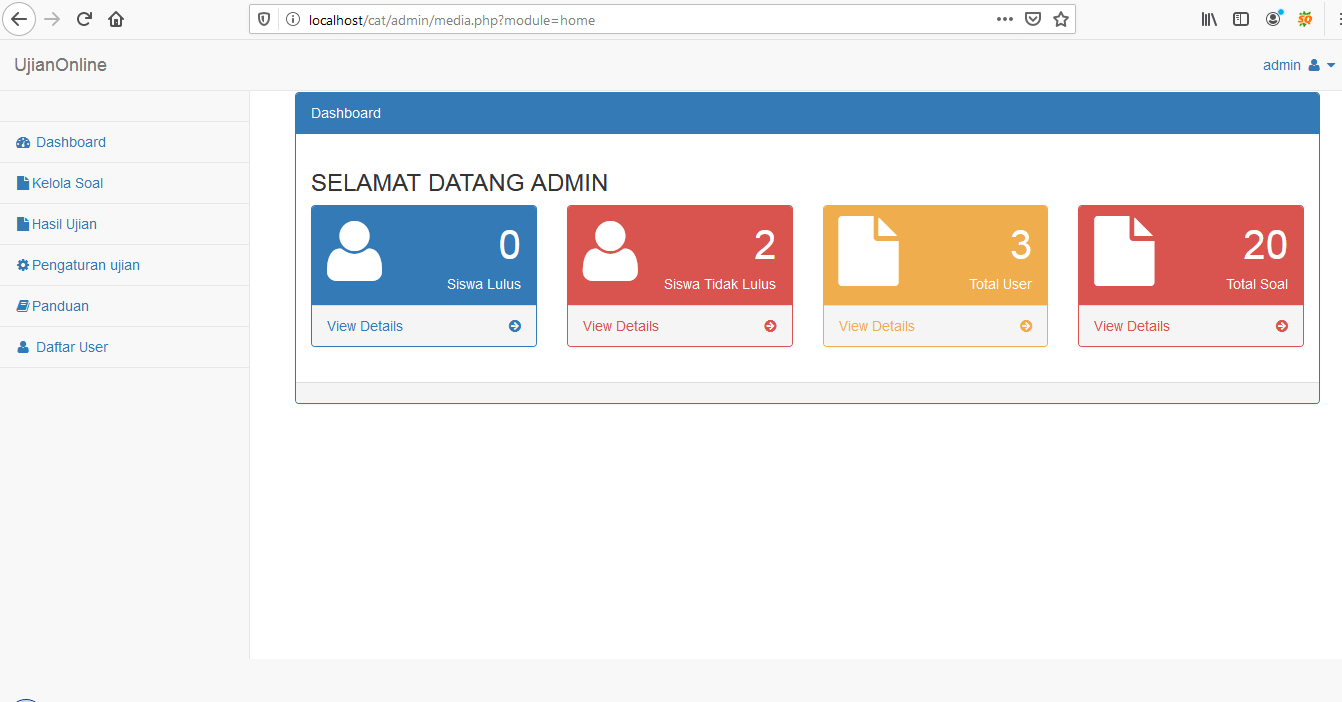The width and height of the screenshot is (1342, 702).
Task: Open the browser menu with three dots
Action: coord(1004,18)
